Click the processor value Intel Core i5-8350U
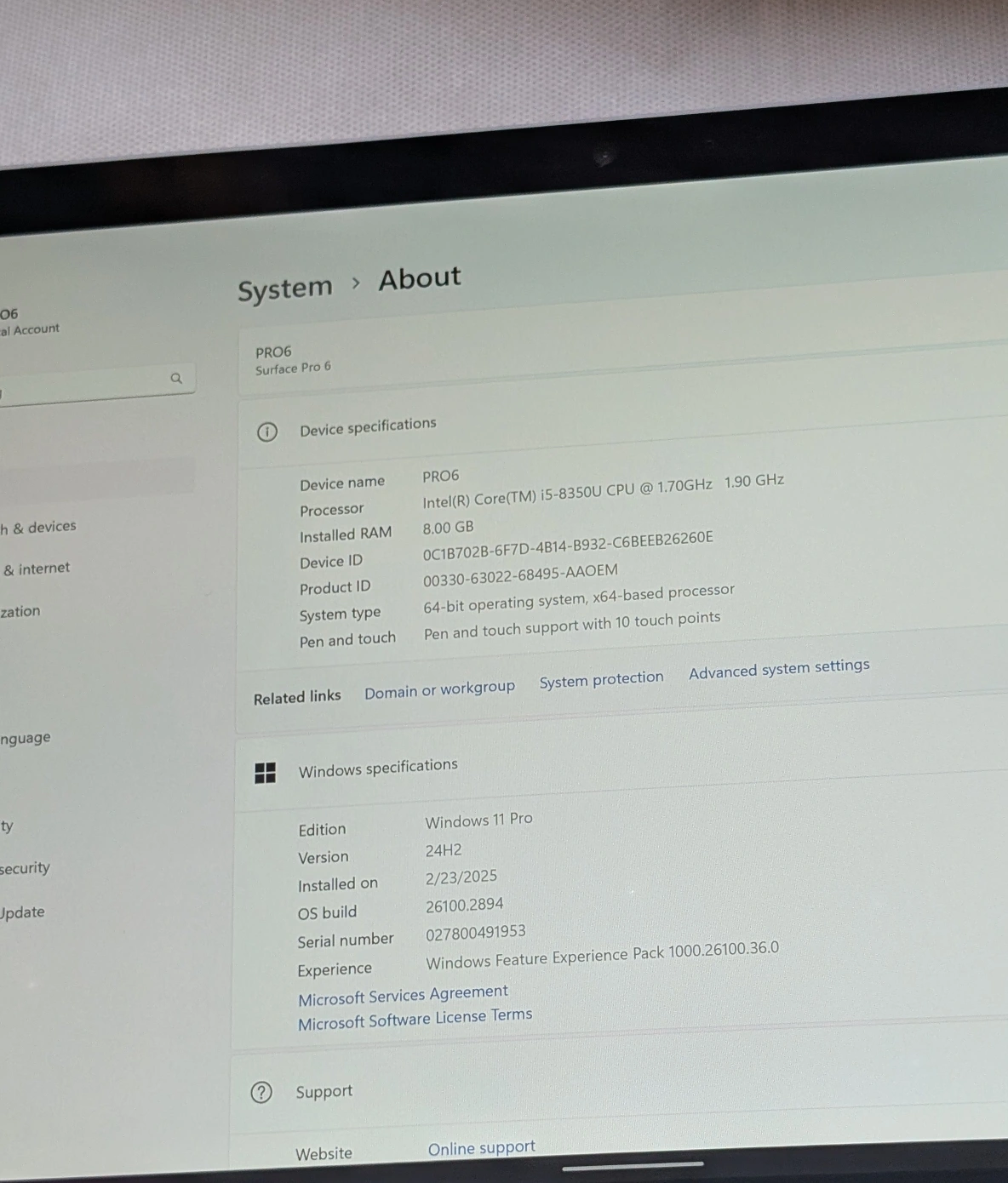The image size is (1008, 1183). (x=603, y=491)
